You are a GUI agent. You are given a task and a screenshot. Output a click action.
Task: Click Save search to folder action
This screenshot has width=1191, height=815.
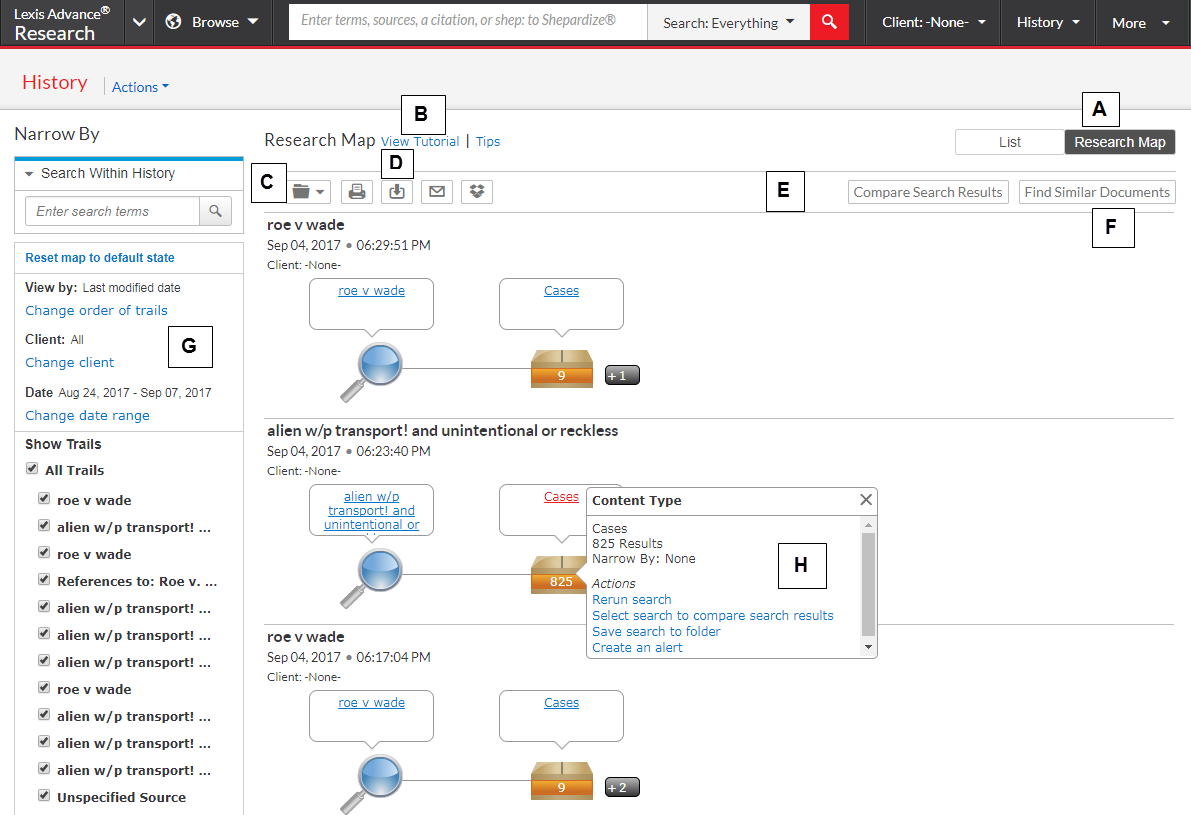(656, 631)
